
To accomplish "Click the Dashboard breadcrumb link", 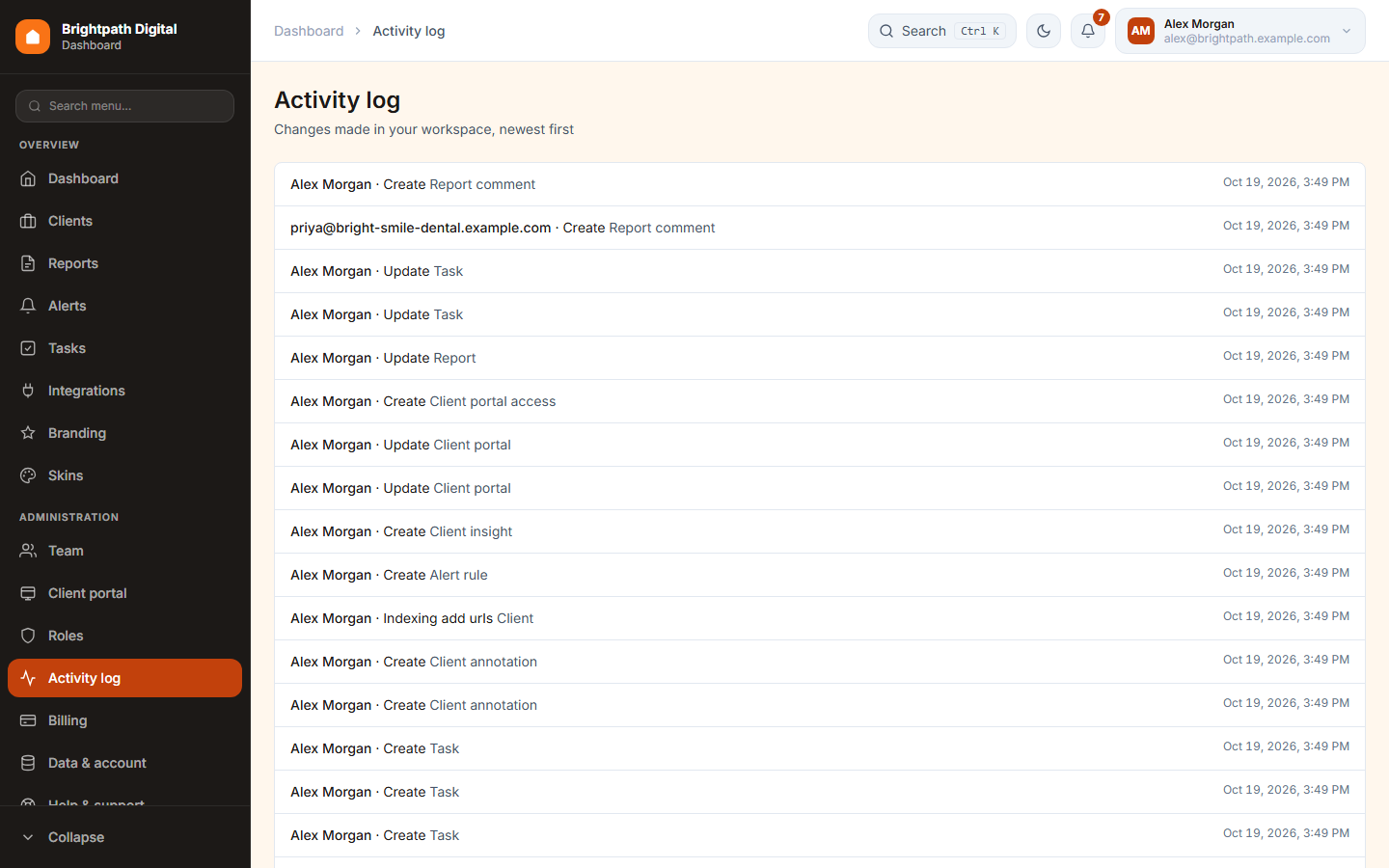I will [309, 31].
